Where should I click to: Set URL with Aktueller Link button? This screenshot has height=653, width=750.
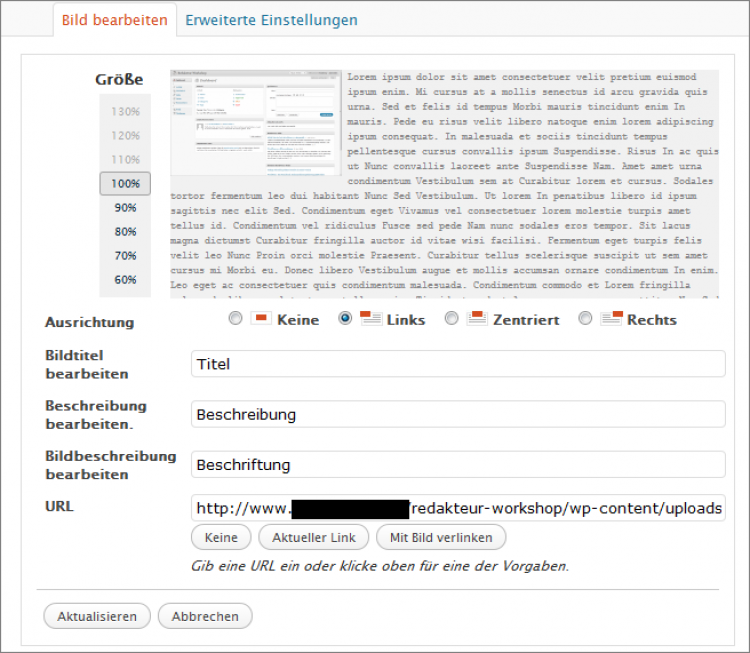point(314,537)
